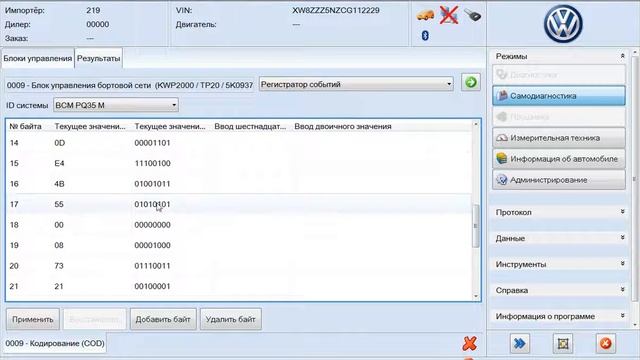The image size is (640, 360).
Task: Click the blue double-arrow forward button
Action: (x=520, y=344)
